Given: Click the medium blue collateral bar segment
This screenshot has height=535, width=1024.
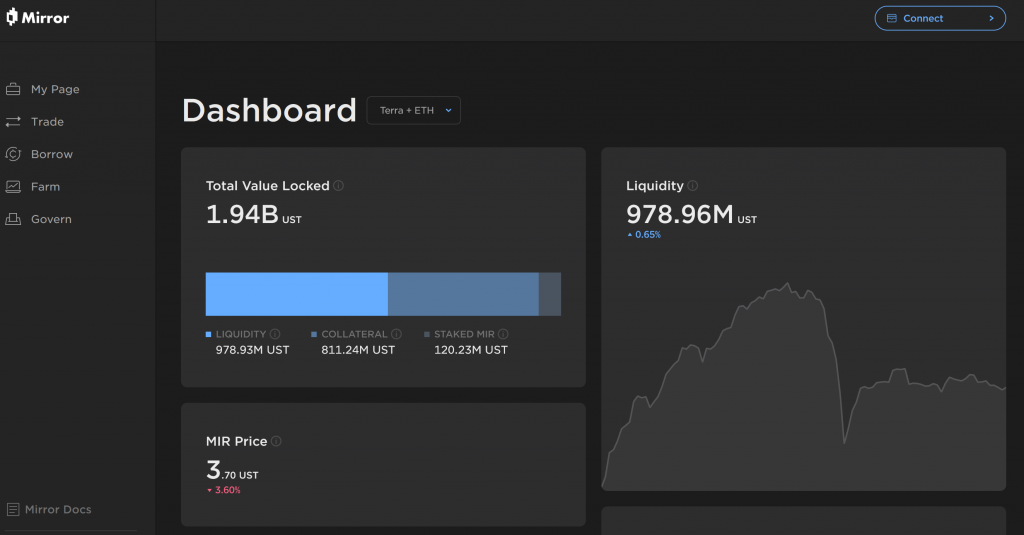Looking at the screenshot, I should click(x=463, y=294).
